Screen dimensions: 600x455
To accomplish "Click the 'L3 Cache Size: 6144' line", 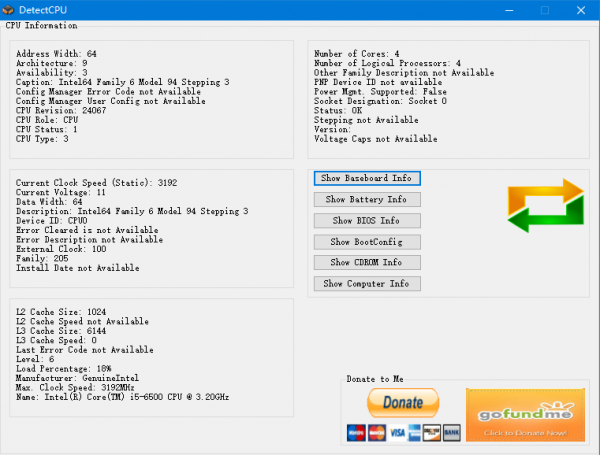I will tap(61, 331).
